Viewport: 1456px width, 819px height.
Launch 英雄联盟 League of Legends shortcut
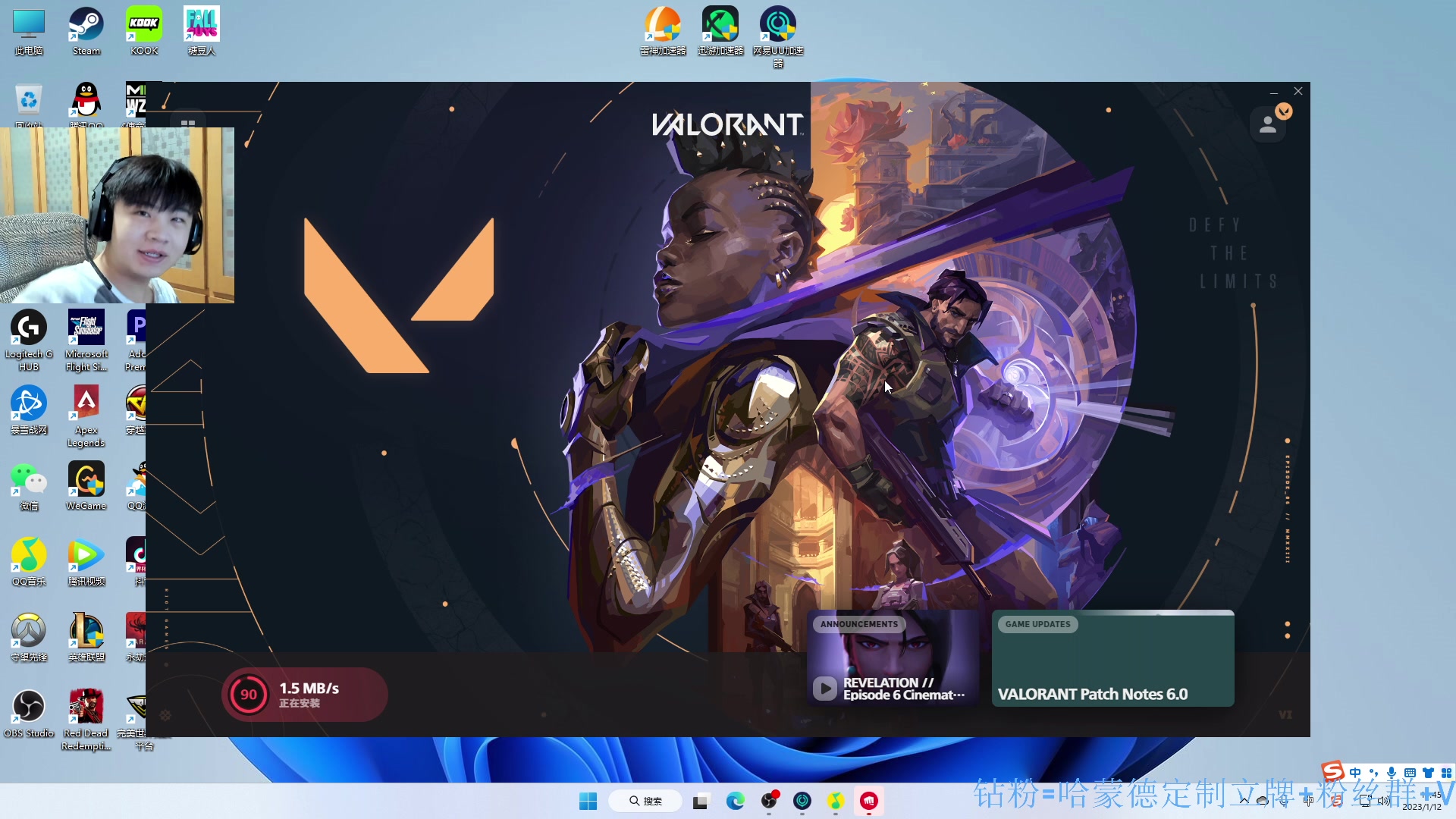click(x=86, y=638)
